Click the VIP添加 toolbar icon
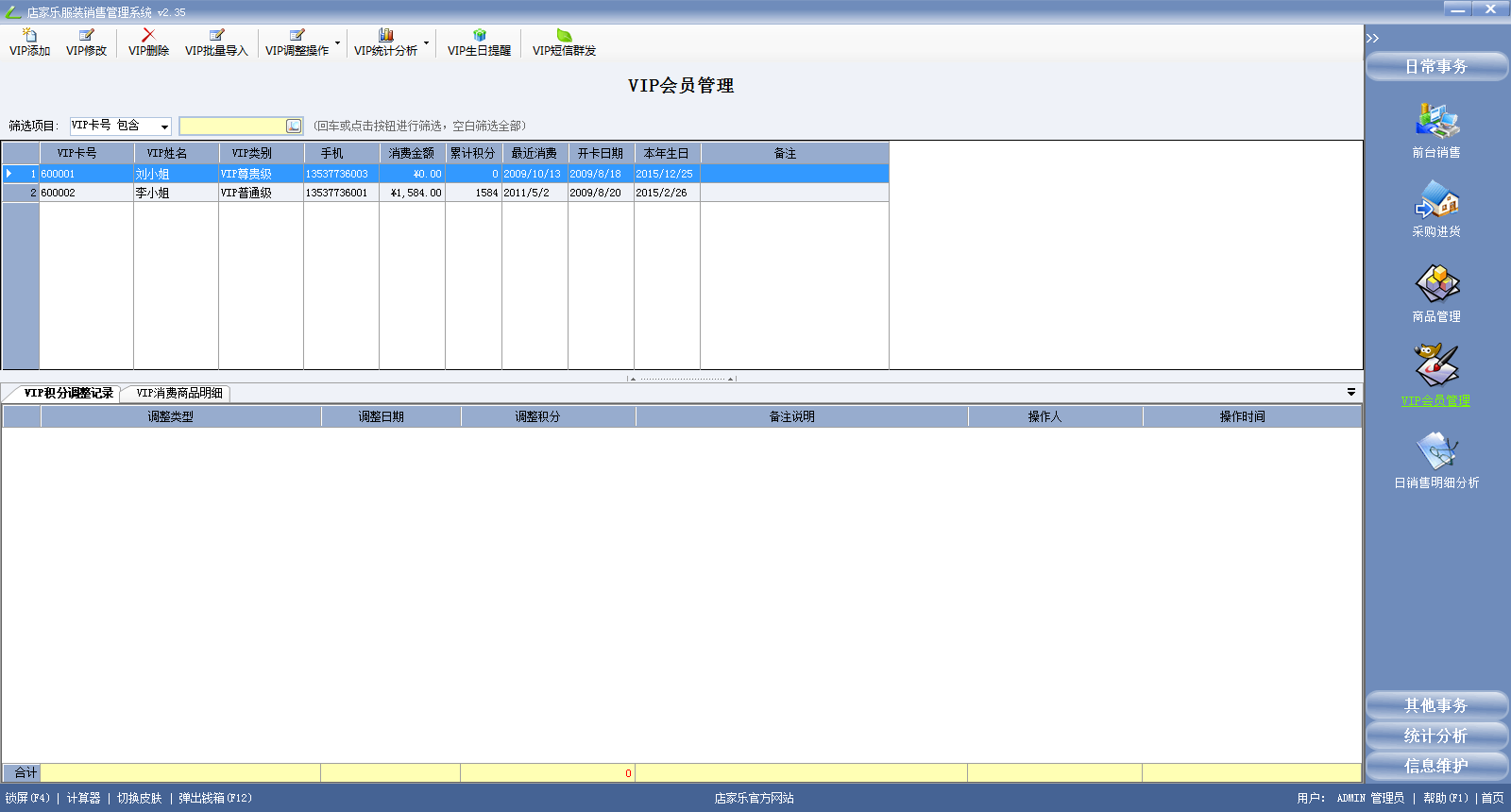Screen dimensions: 1511x812 (x=29, y=42)
